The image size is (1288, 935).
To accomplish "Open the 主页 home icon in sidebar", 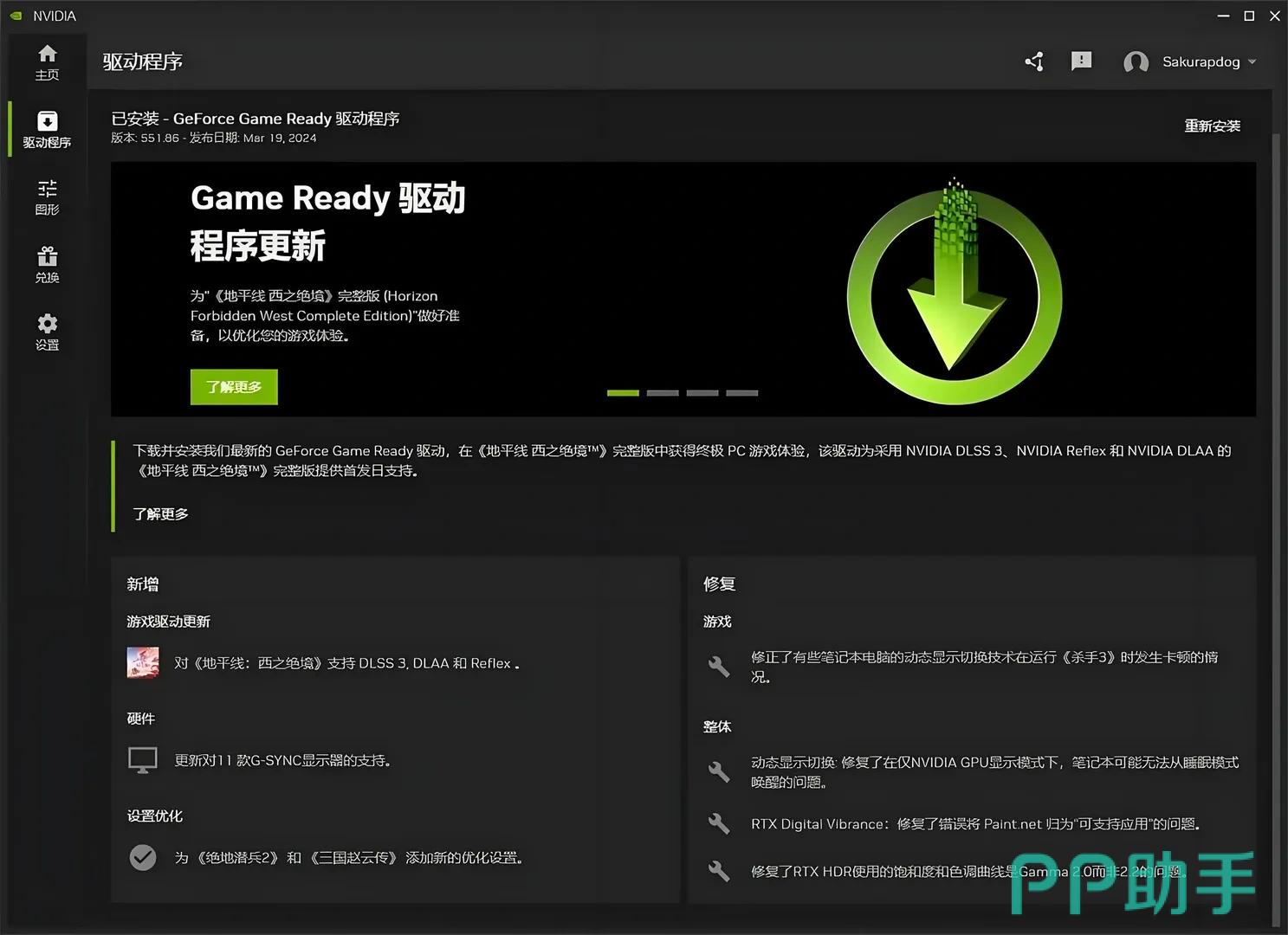I will click(47, 62).
